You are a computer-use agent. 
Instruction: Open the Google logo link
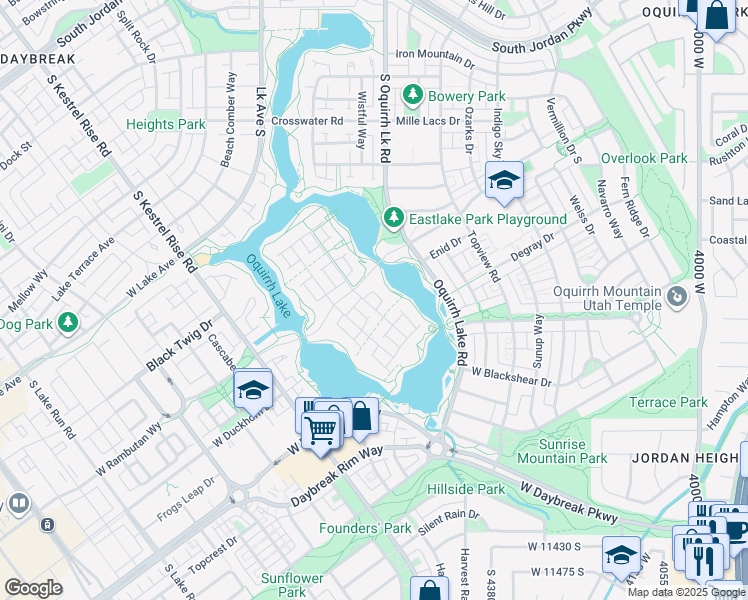tap(33, 588)
